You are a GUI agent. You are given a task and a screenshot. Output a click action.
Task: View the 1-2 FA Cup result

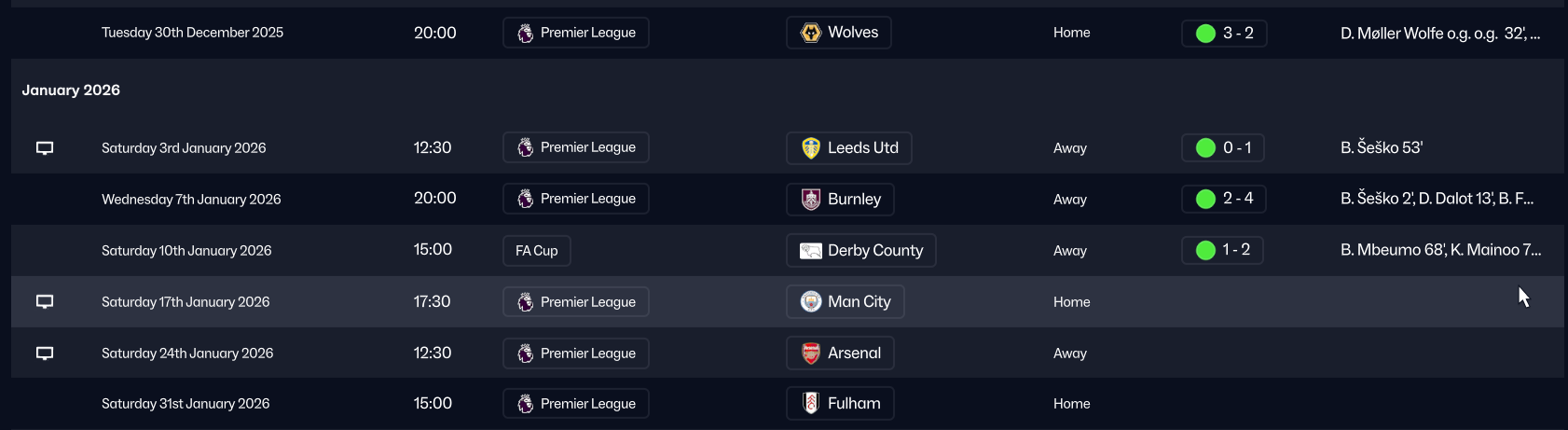click(1223, 250)
